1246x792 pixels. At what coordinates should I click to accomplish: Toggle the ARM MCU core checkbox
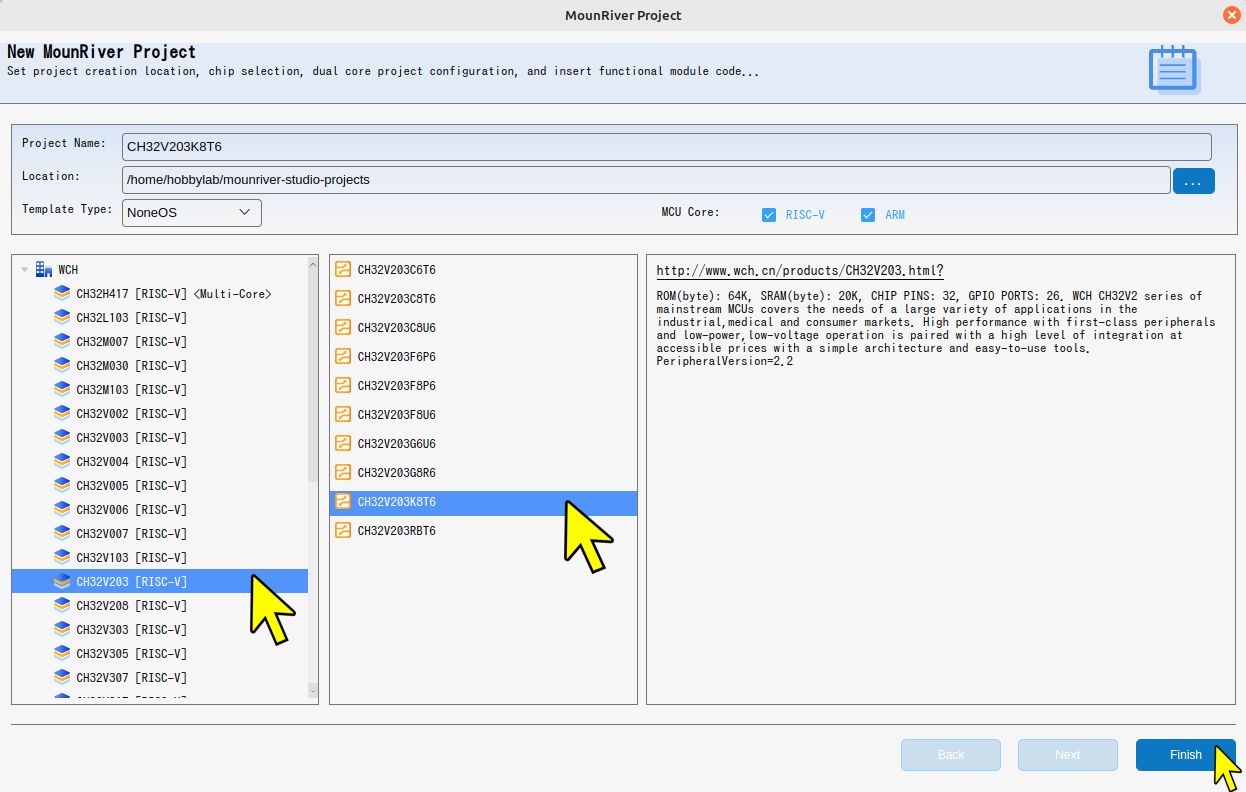pyautogui.click(x=868, y=215)
